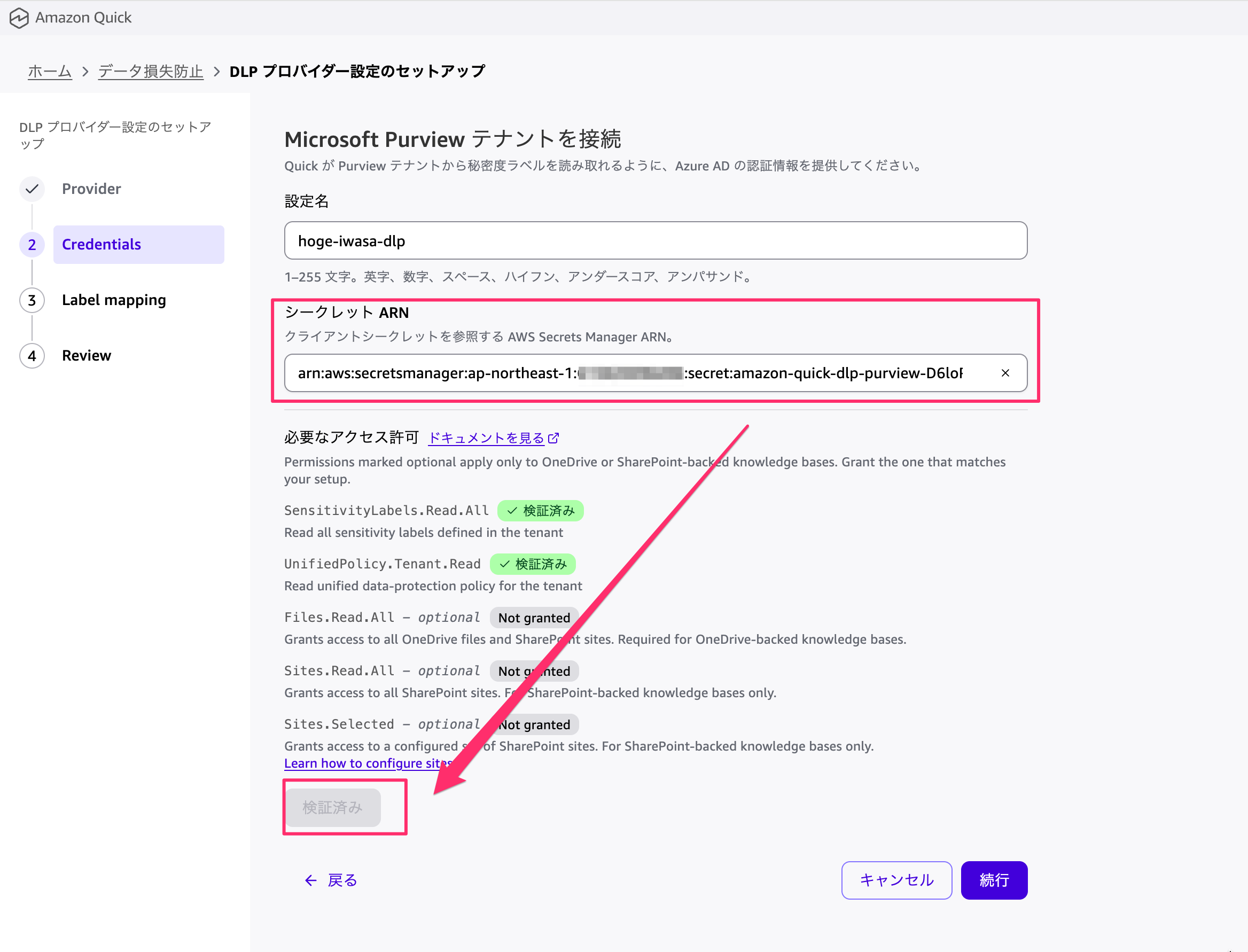Cancel setup with the キャンセル button

(896, 880)
